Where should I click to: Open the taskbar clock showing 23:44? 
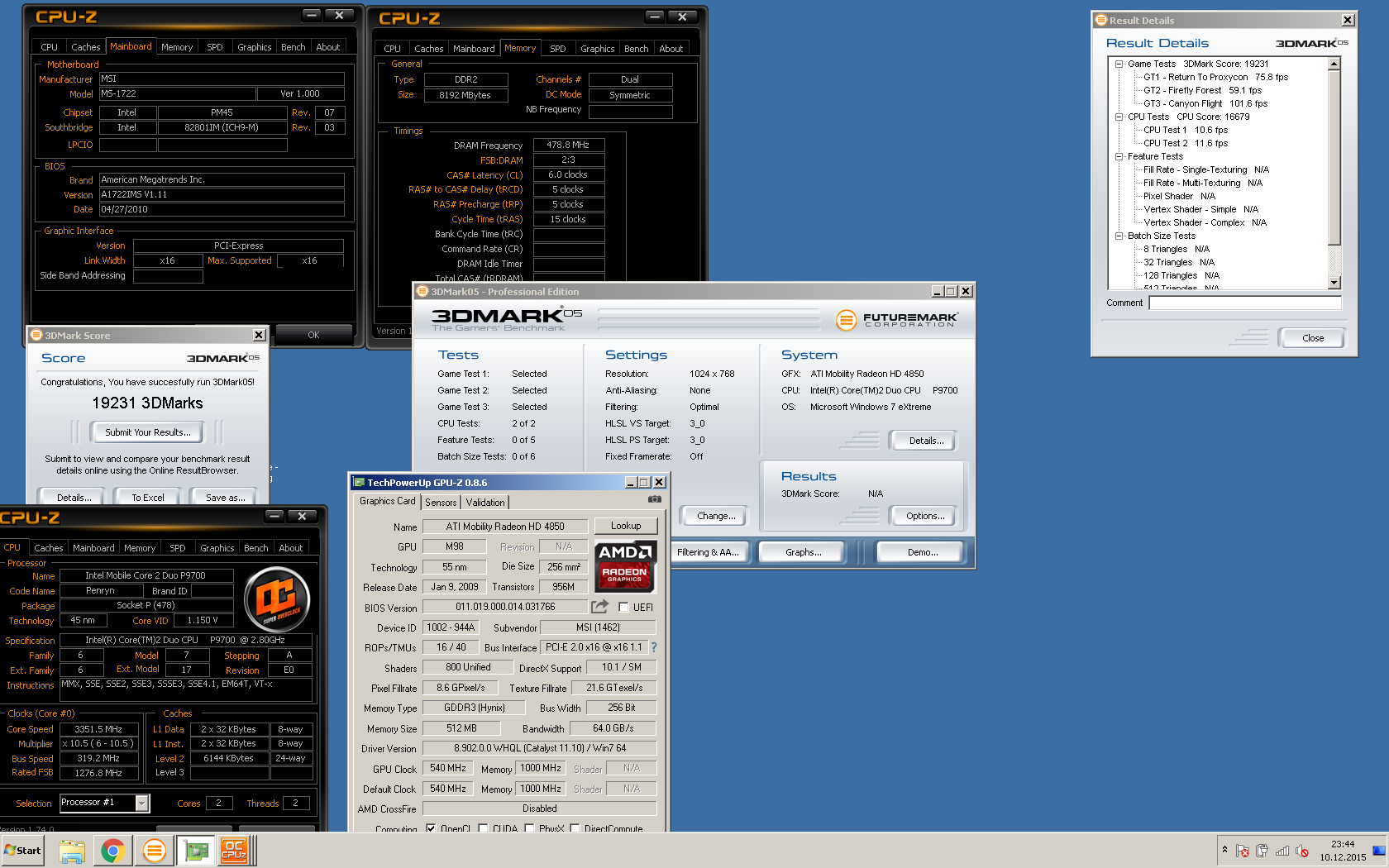pos(1343,851)
